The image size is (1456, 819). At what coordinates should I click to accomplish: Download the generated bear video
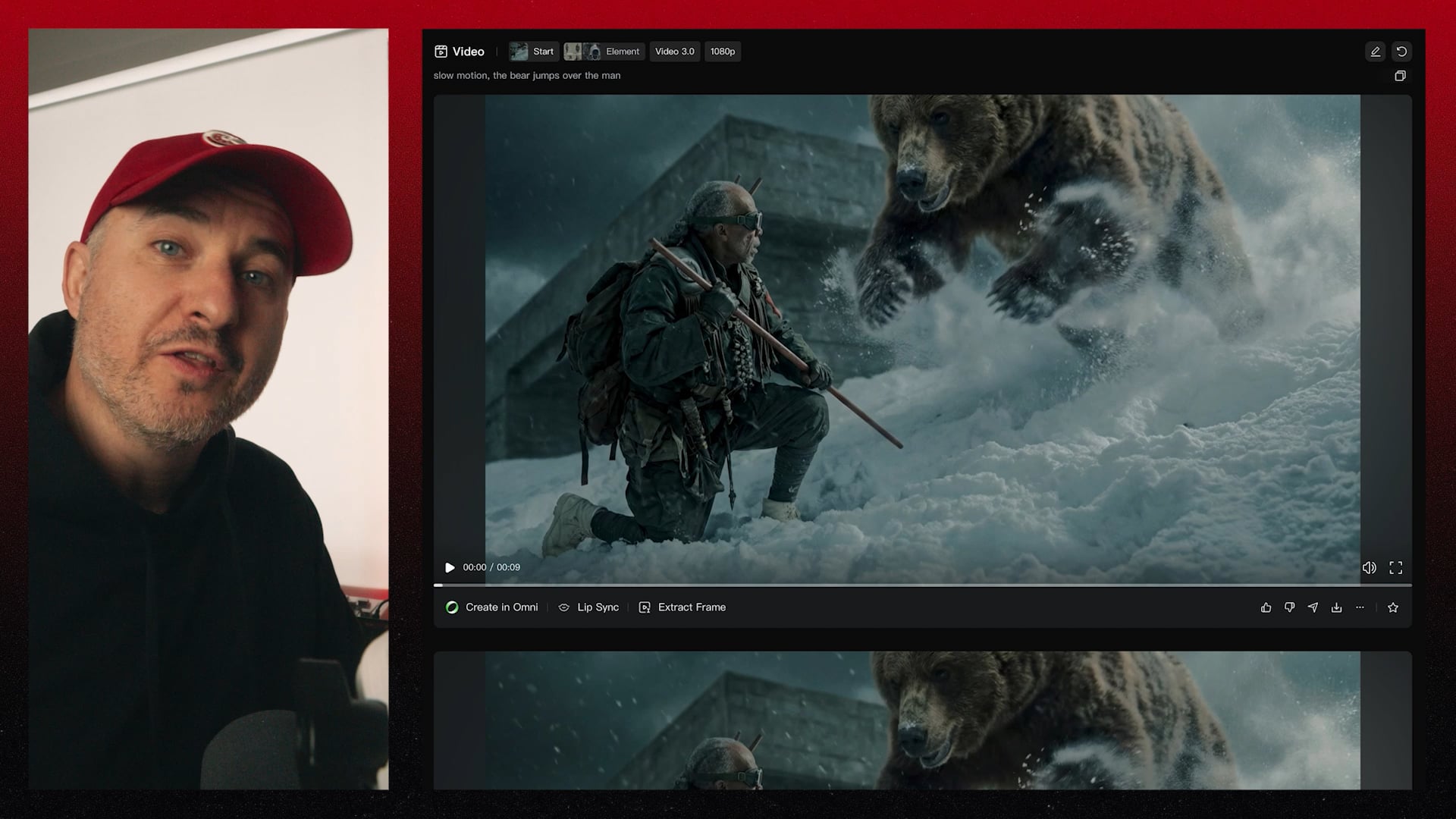coord(1336,607)
